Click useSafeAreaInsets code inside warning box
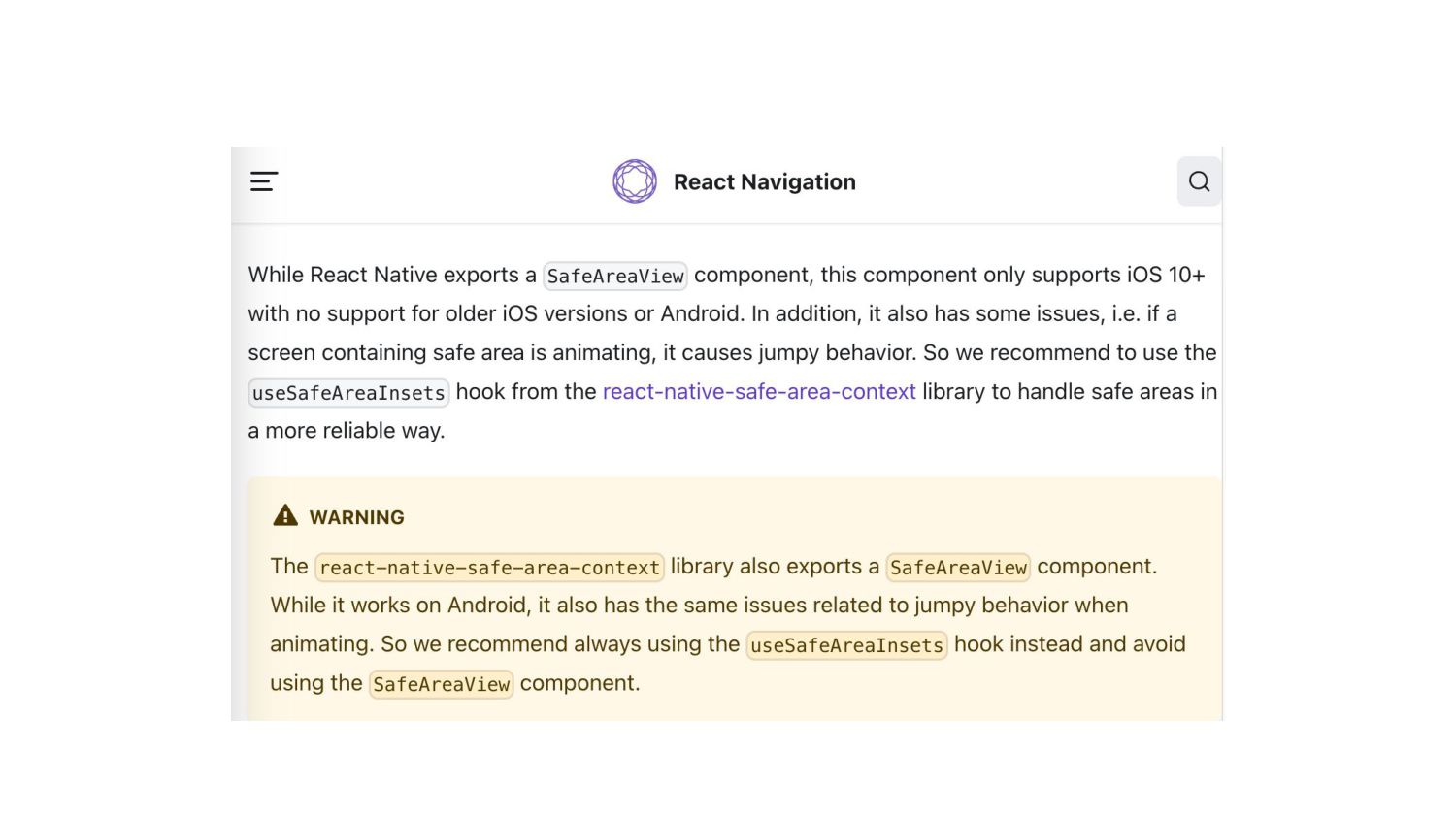The width and height of the screenshot is (1456, 819). [x=846, y=645]
